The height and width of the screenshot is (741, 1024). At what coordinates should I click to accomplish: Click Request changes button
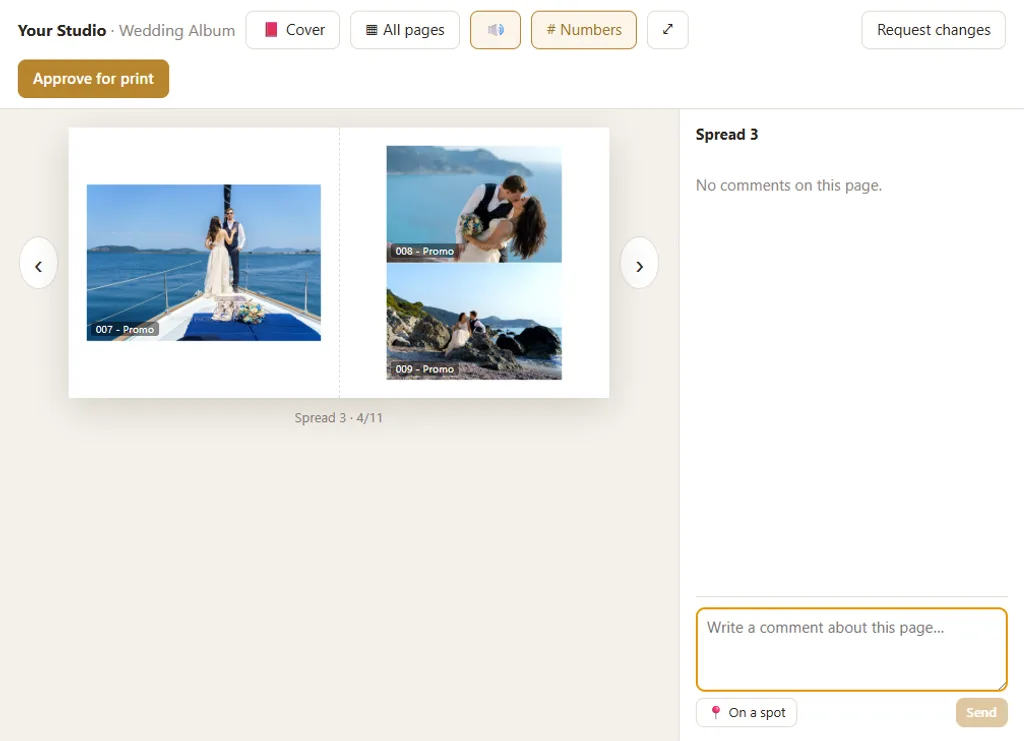(933, 30)
